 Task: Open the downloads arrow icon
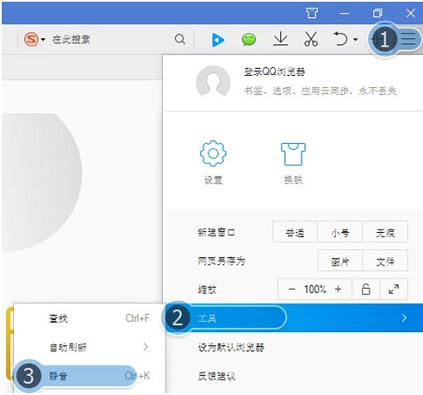pyautogui.click(x=280, y=39)
